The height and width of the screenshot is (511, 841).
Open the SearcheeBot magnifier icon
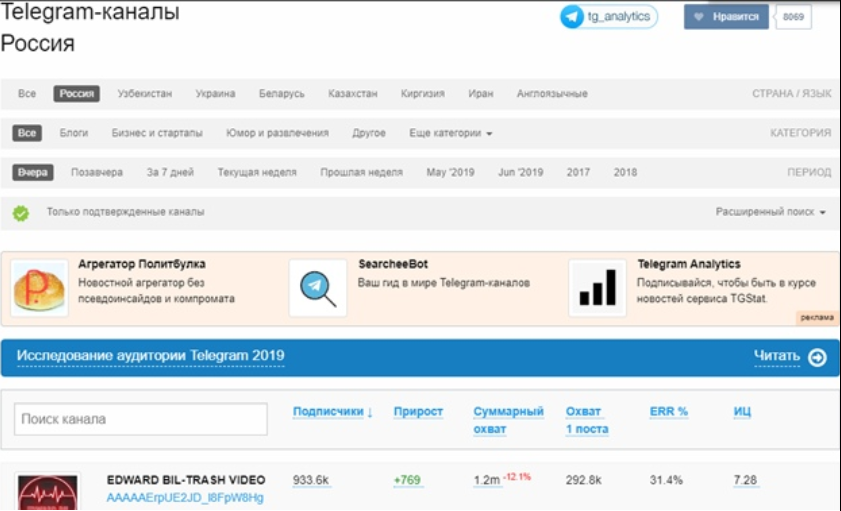click(318, 288)
